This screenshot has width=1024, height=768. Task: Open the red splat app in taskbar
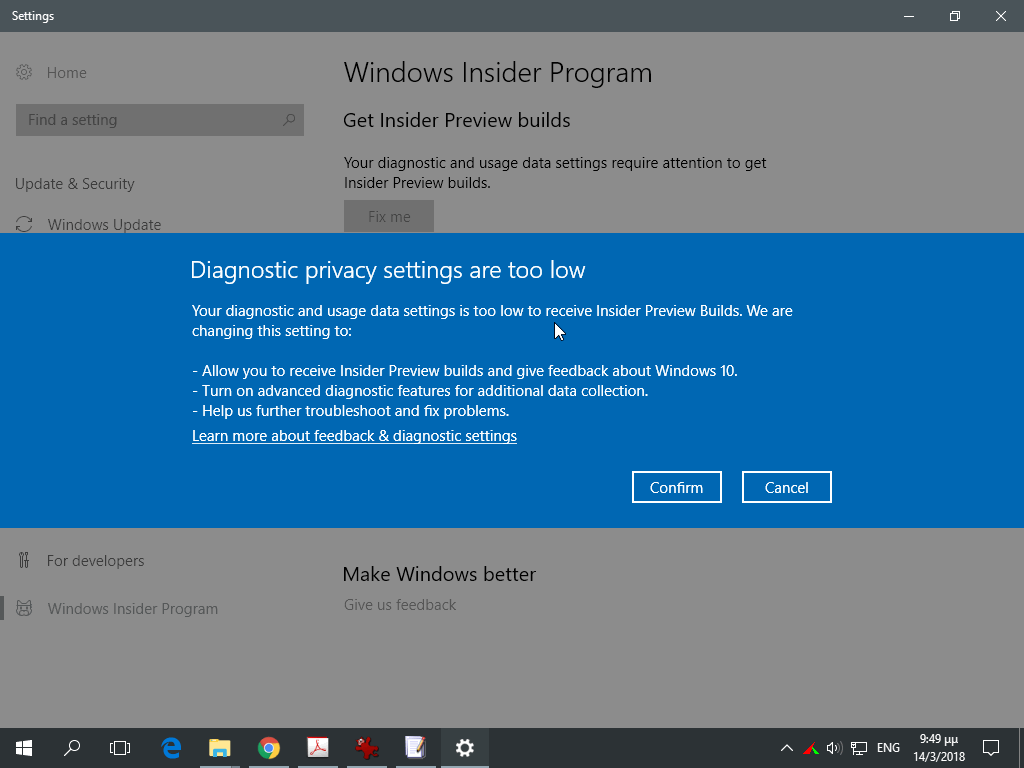pyautogui.click(x=367, y=748)
